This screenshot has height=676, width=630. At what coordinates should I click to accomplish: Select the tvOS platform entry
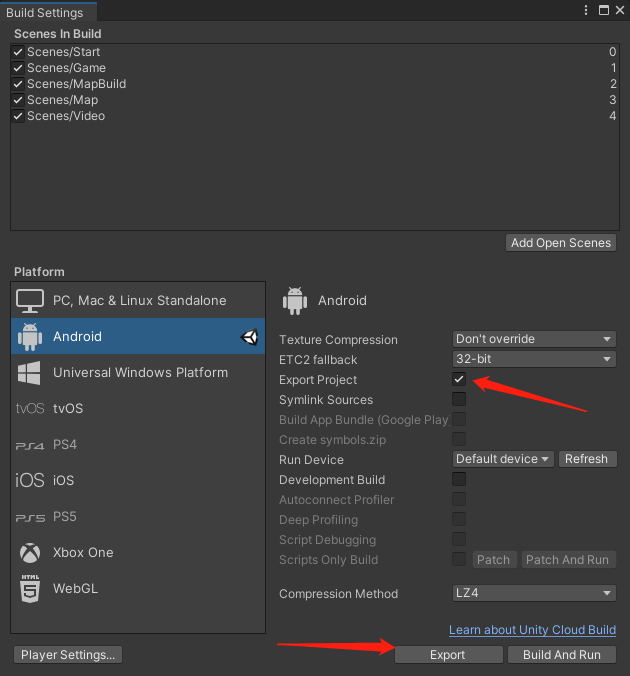138,408
